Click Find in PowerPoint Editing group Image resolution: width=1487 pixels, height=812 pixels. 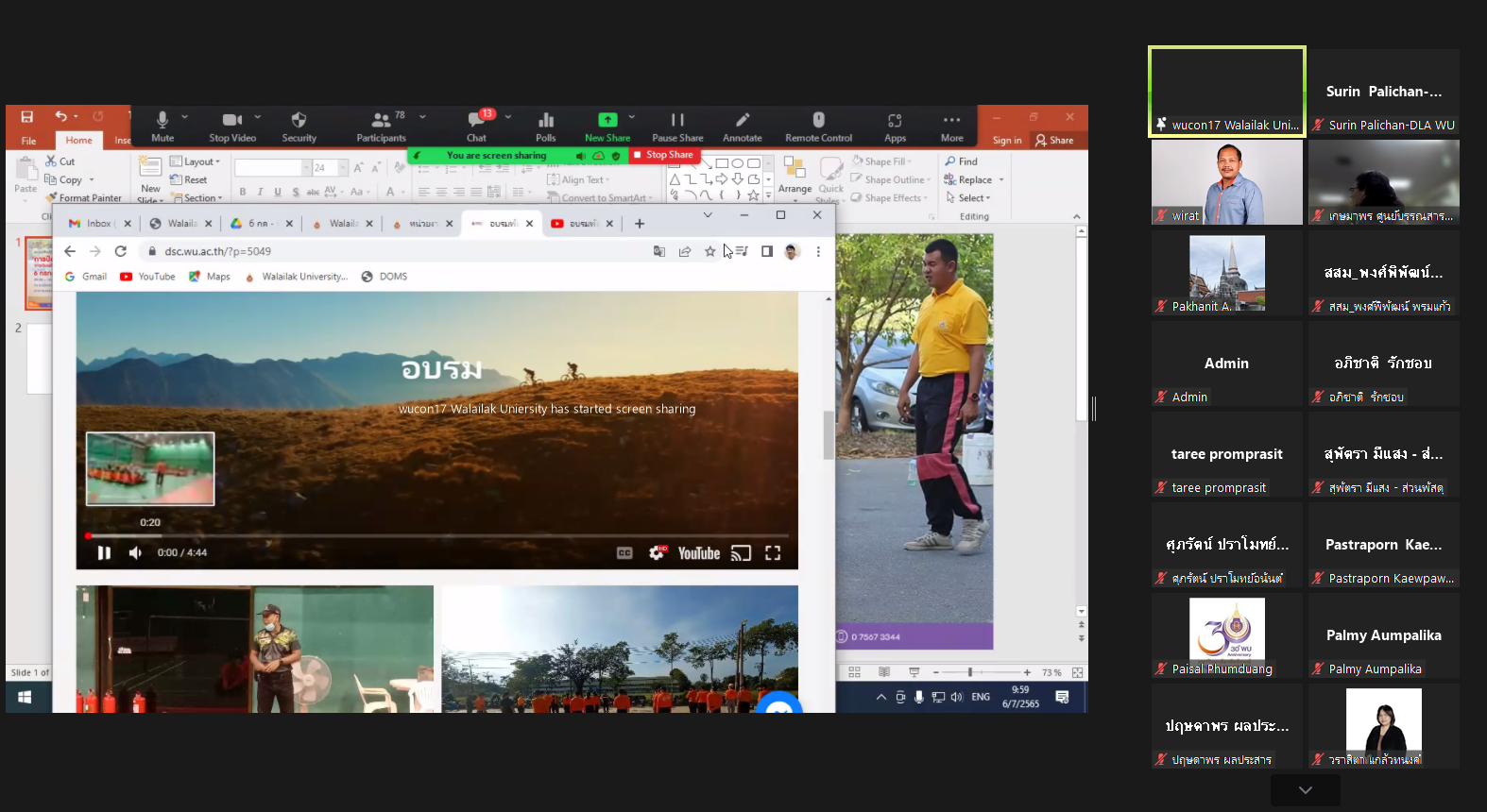(x=961, y=161)
